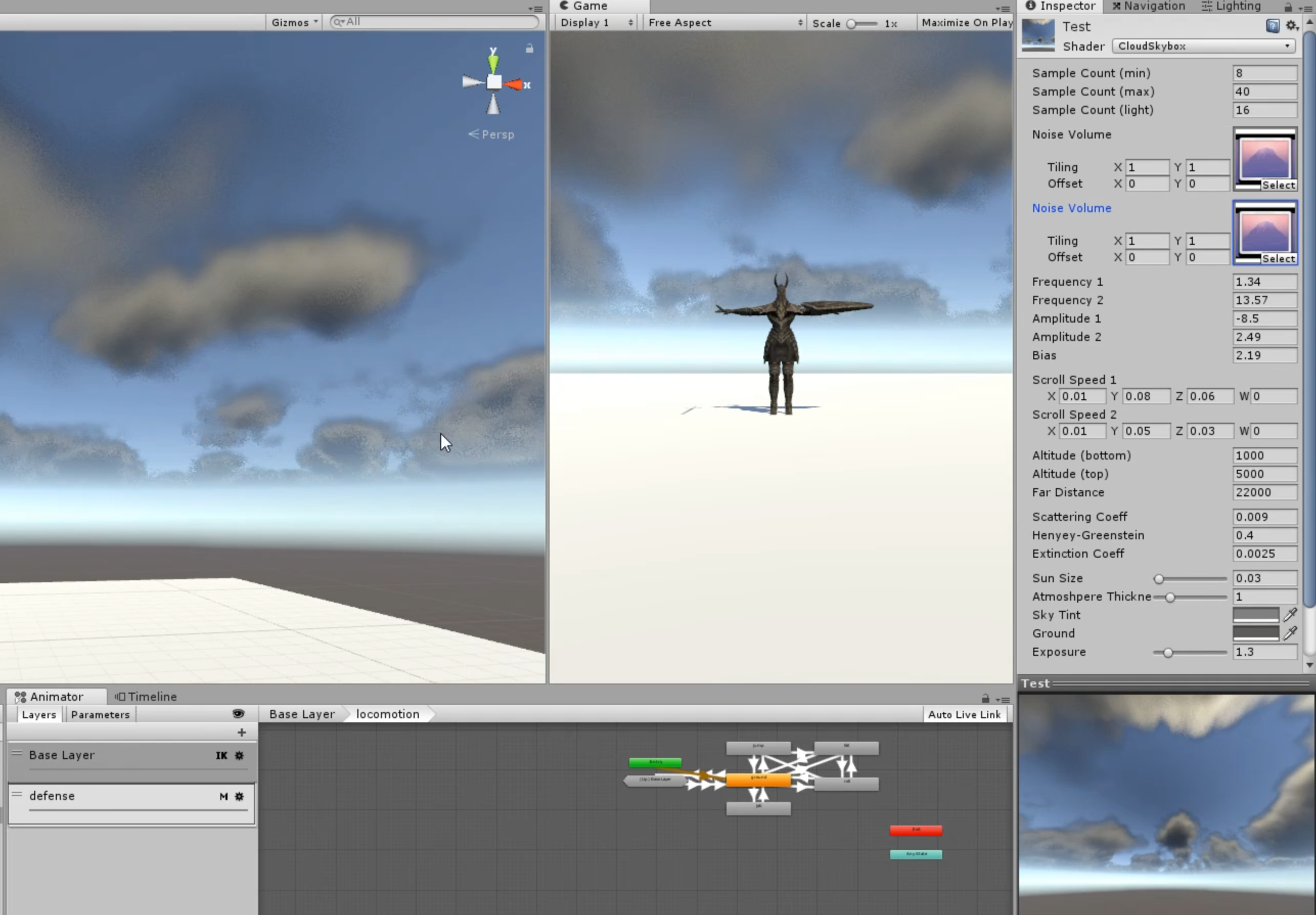Click Select button for second Noise Volume
The height and width of the screenshot is (915, 1316).
[1280, 258]
